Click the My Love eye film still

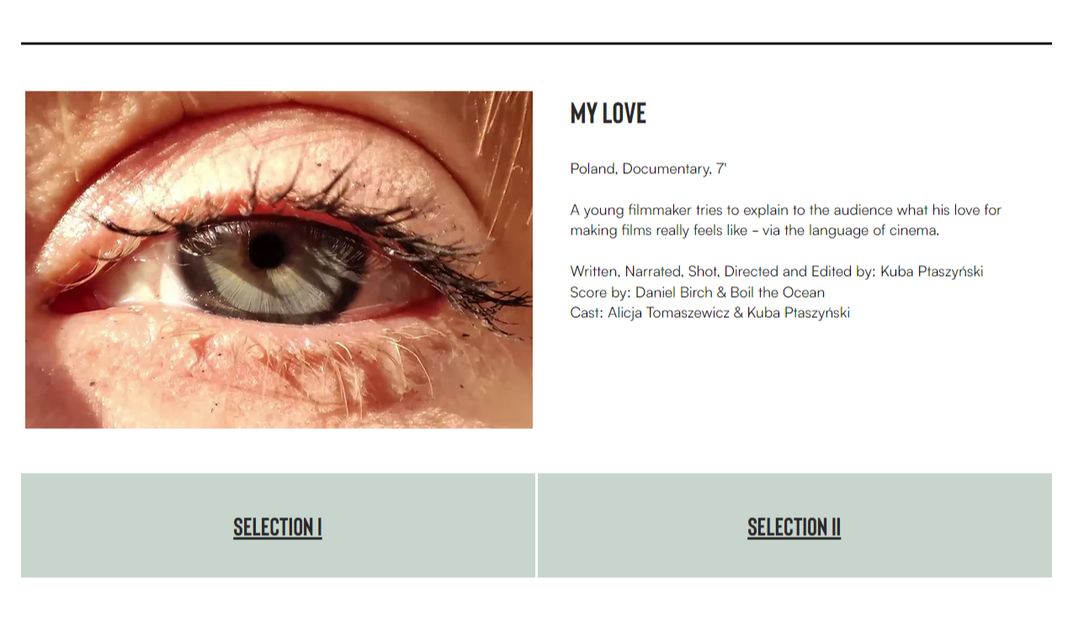click(279, 259)
